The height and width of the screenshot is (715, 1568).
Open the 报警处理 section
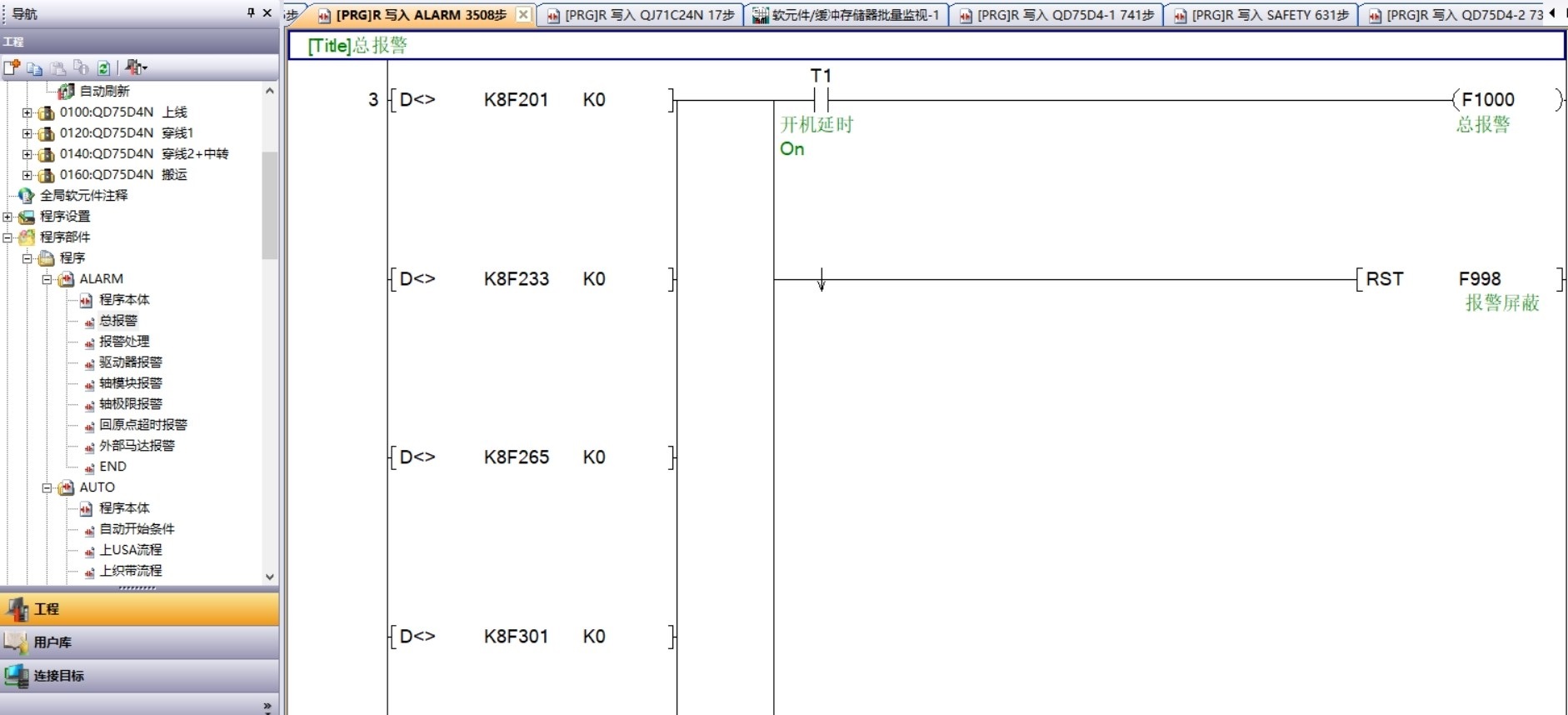[124, 342]
